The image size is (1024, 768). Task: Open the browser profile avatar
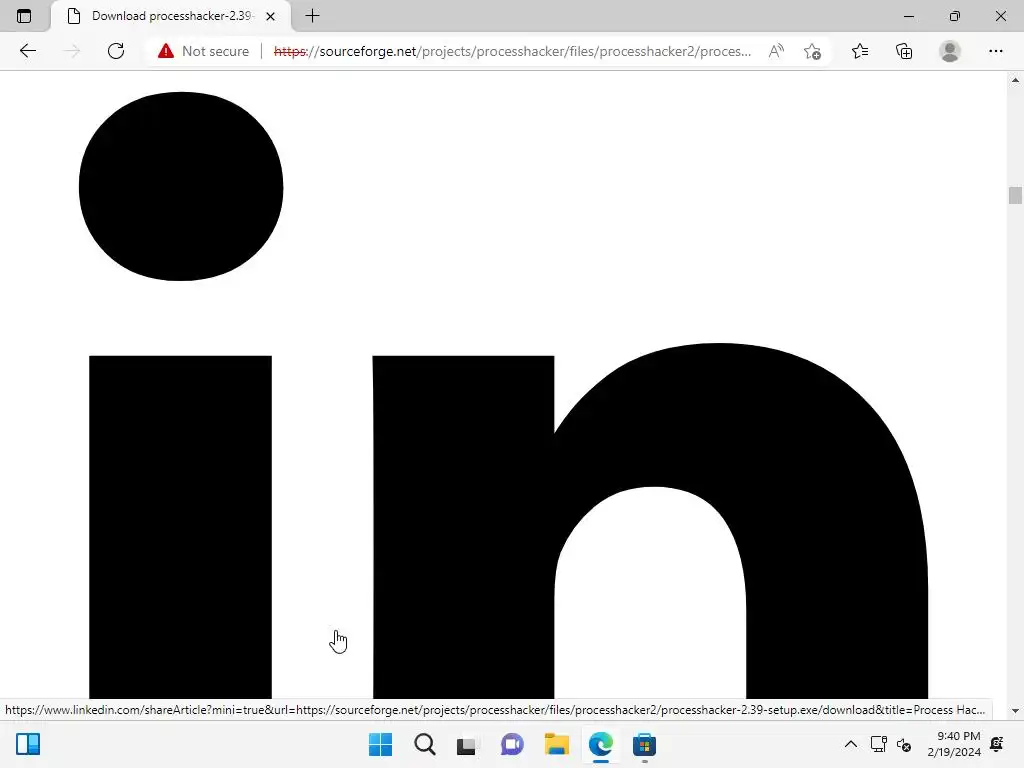click(950, 51)
